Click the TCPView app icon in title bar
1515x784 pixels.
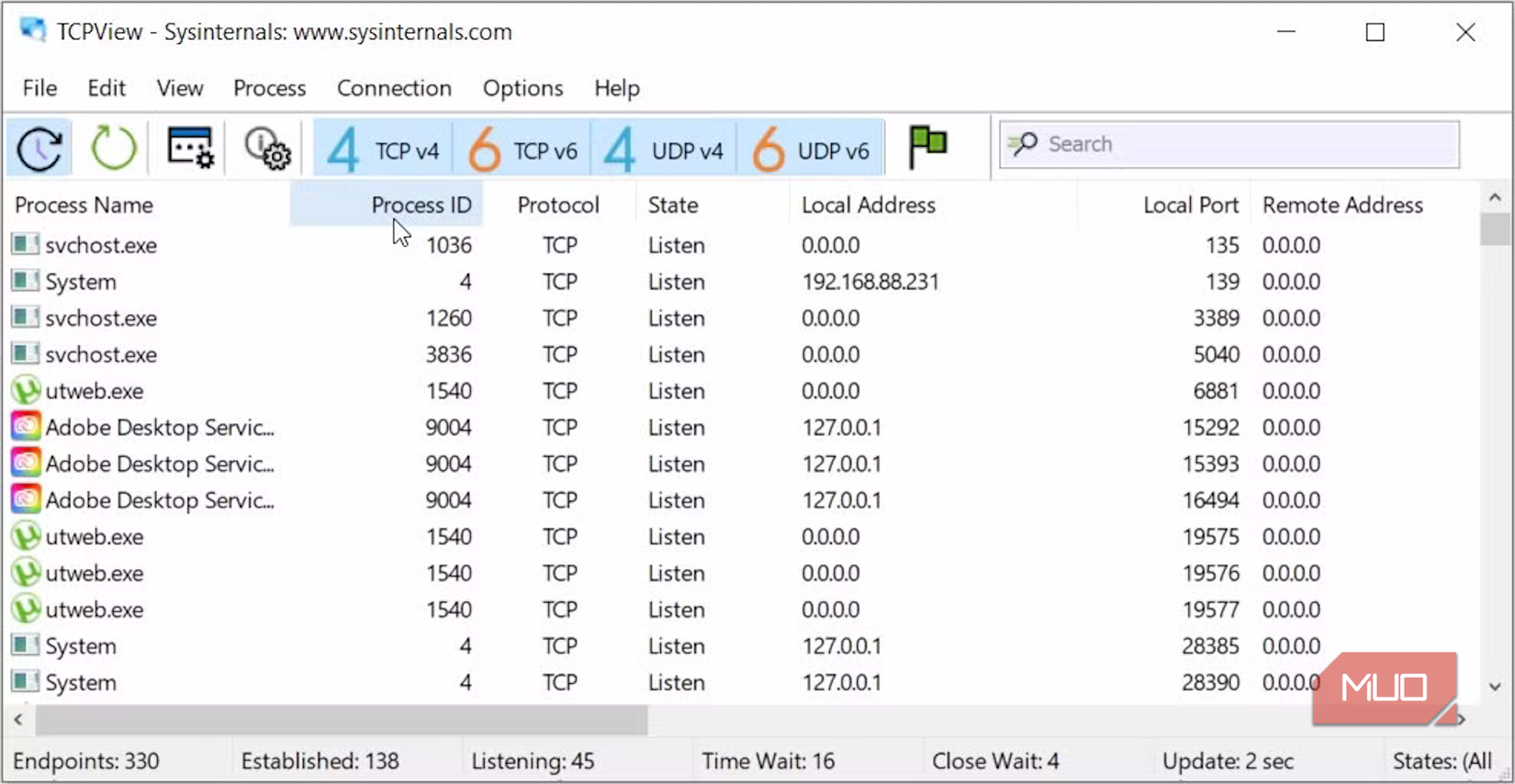(x=33, y=30)
